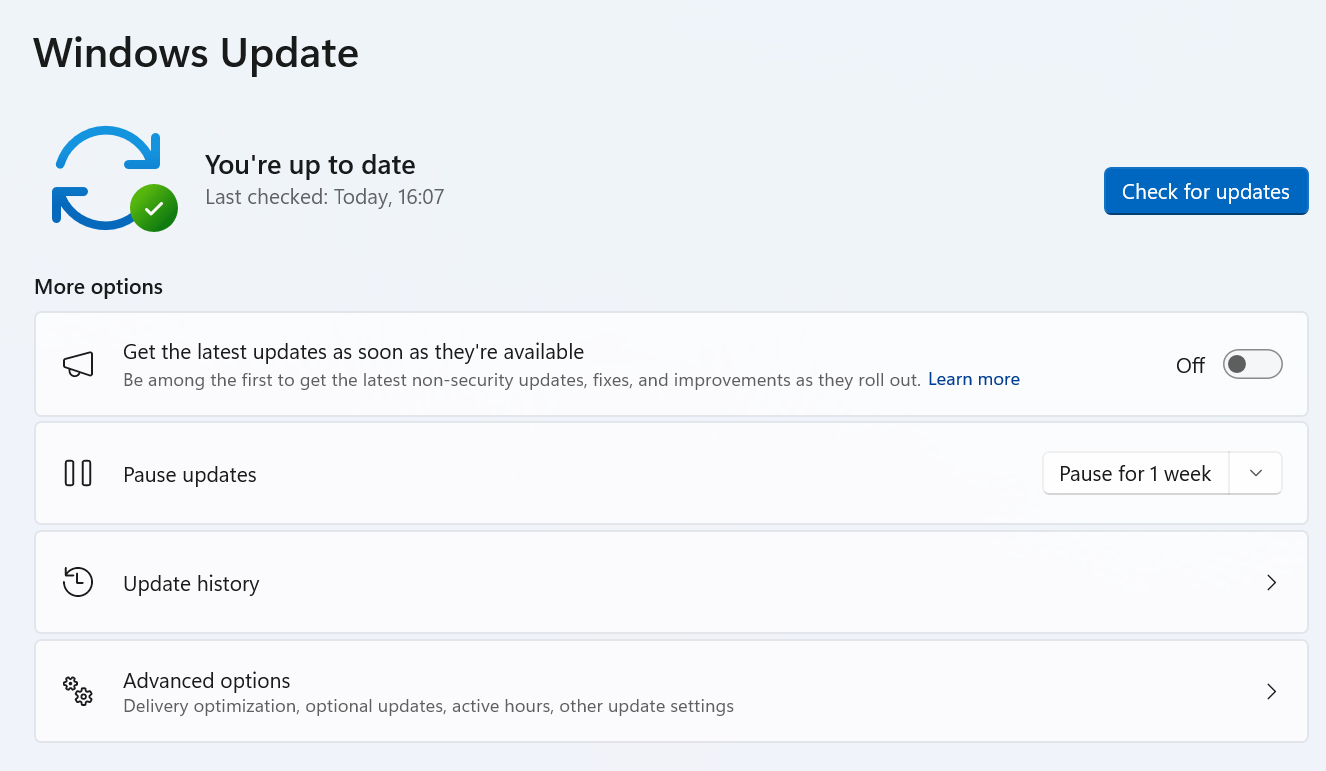Screen dimensions: 1326x771
Task: Click the Update history clock icon
Action: 78,582
